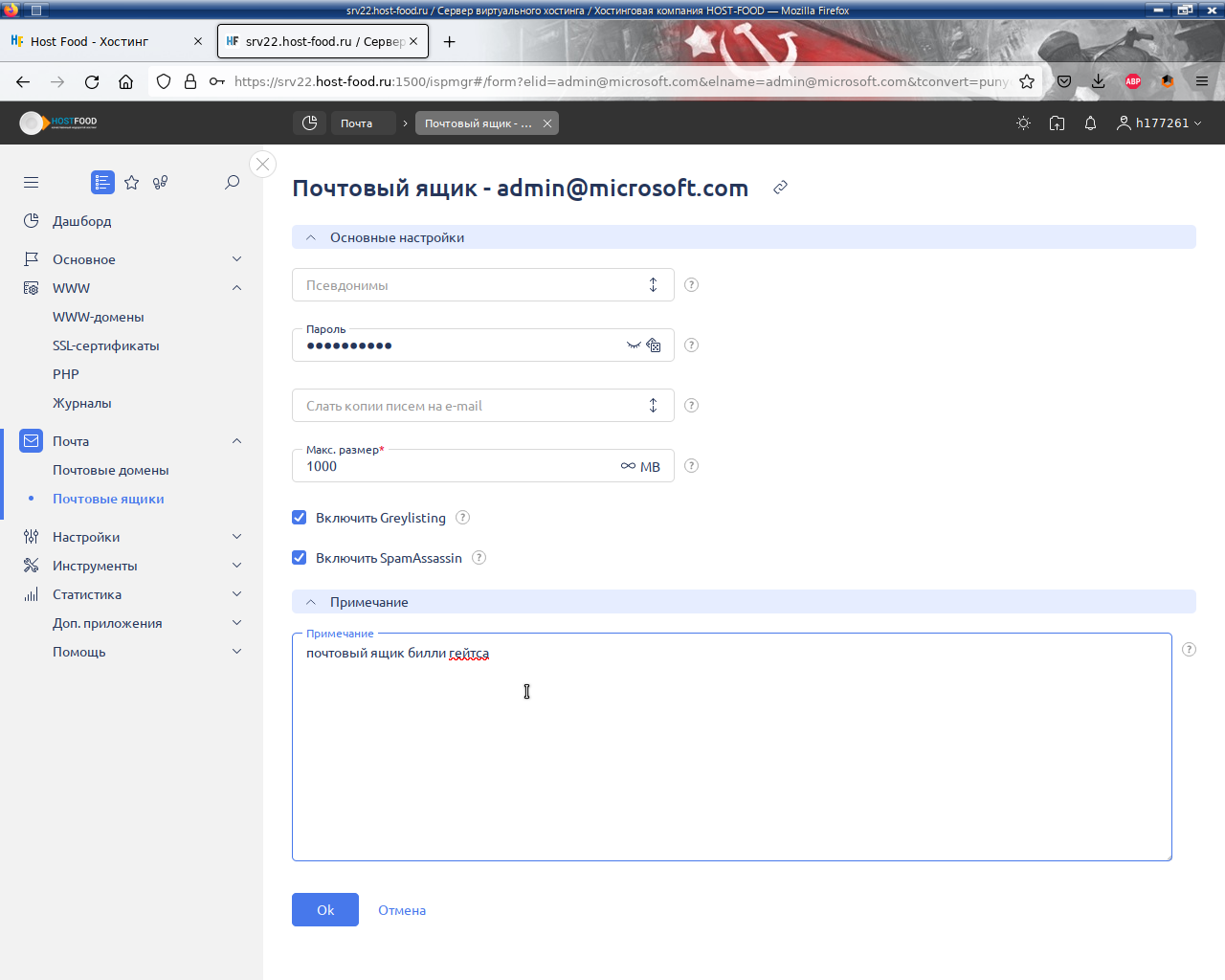Click inside the Примечание text area
Screen dimensions: 1225x980
click(732, 746)
